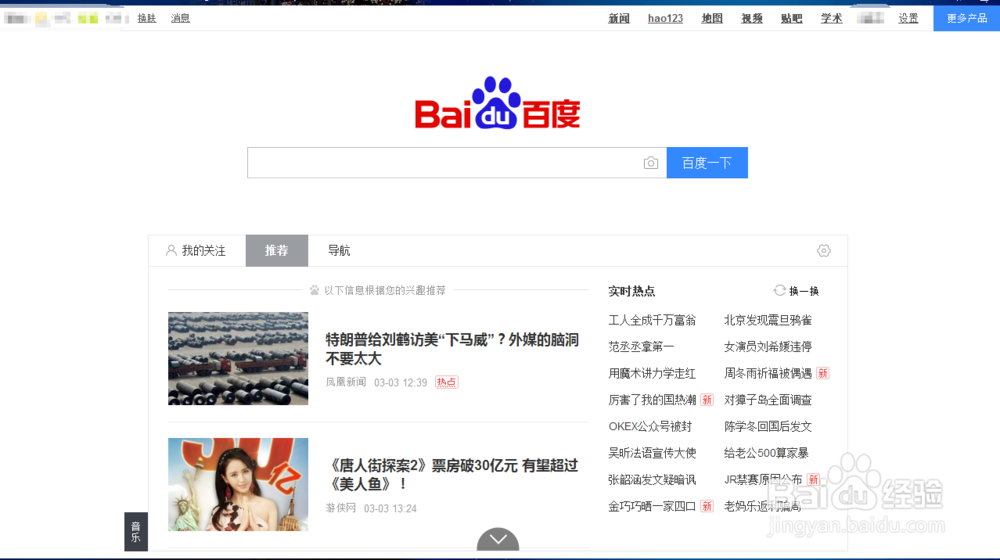The image size is (1000, 560).
Task: Click 换一换 to refresh hot topics
Action: [804, 291]
